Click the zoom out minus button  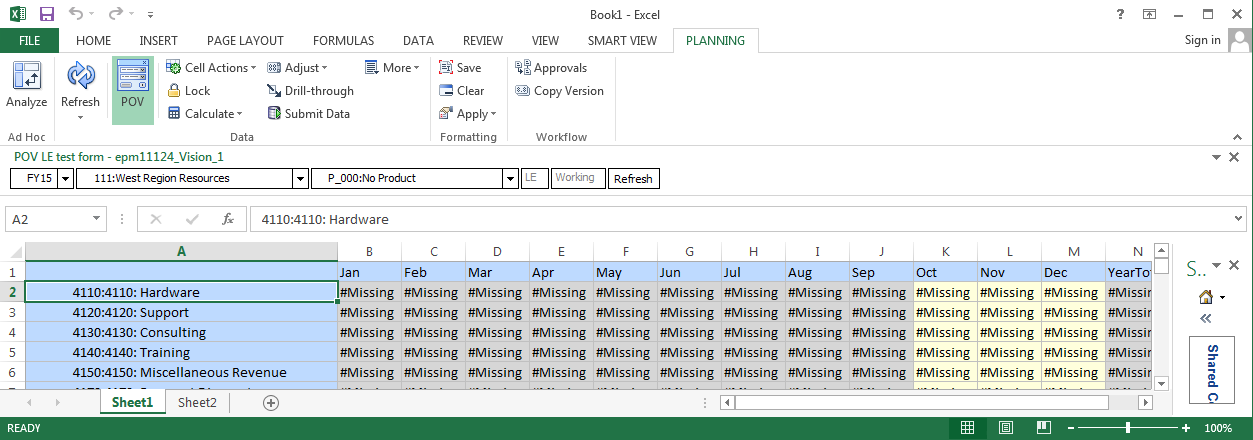1072,428
